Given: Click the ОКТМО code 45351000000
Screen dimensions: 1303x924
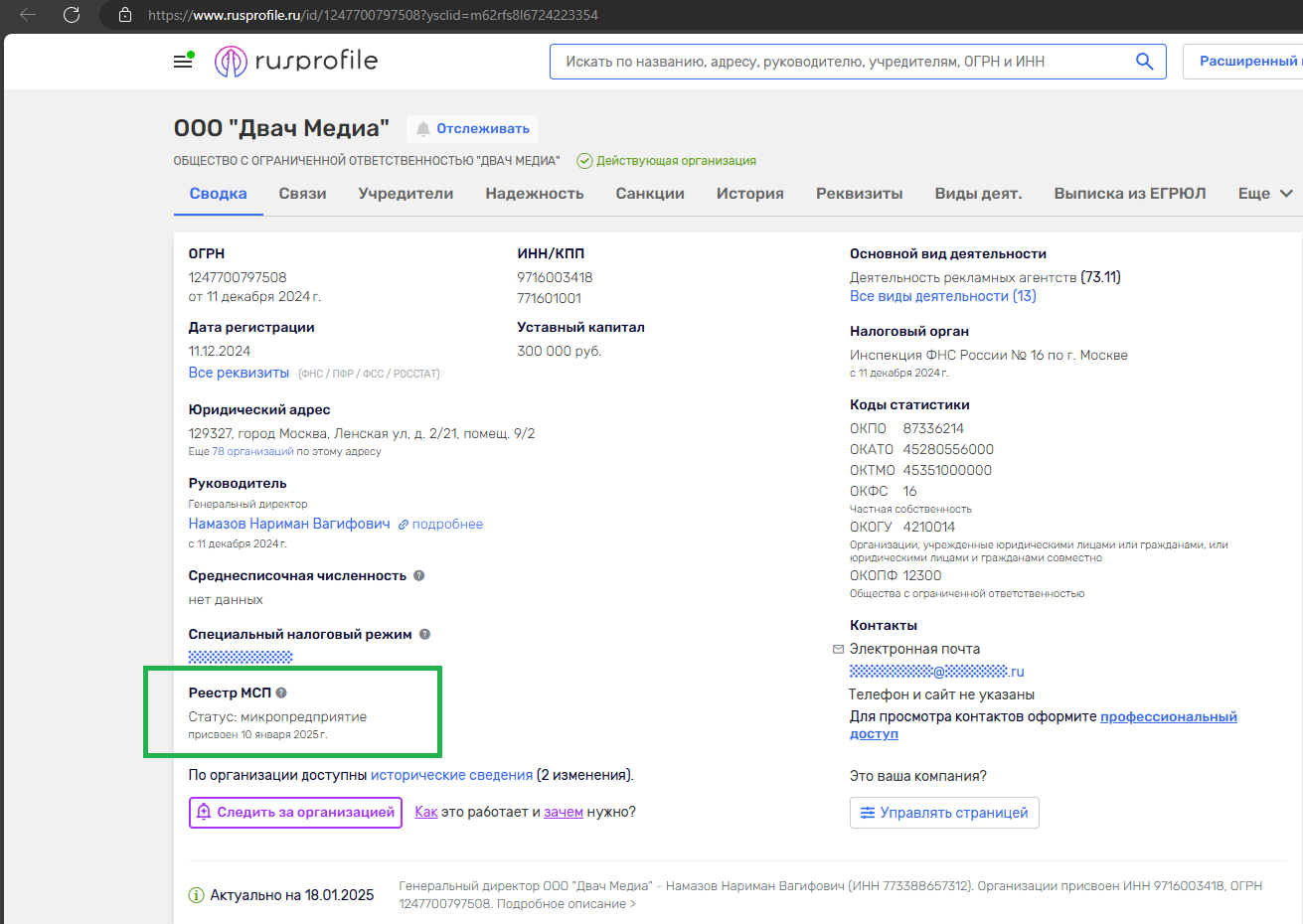Looking at the screenshot, I should [947, 470].
